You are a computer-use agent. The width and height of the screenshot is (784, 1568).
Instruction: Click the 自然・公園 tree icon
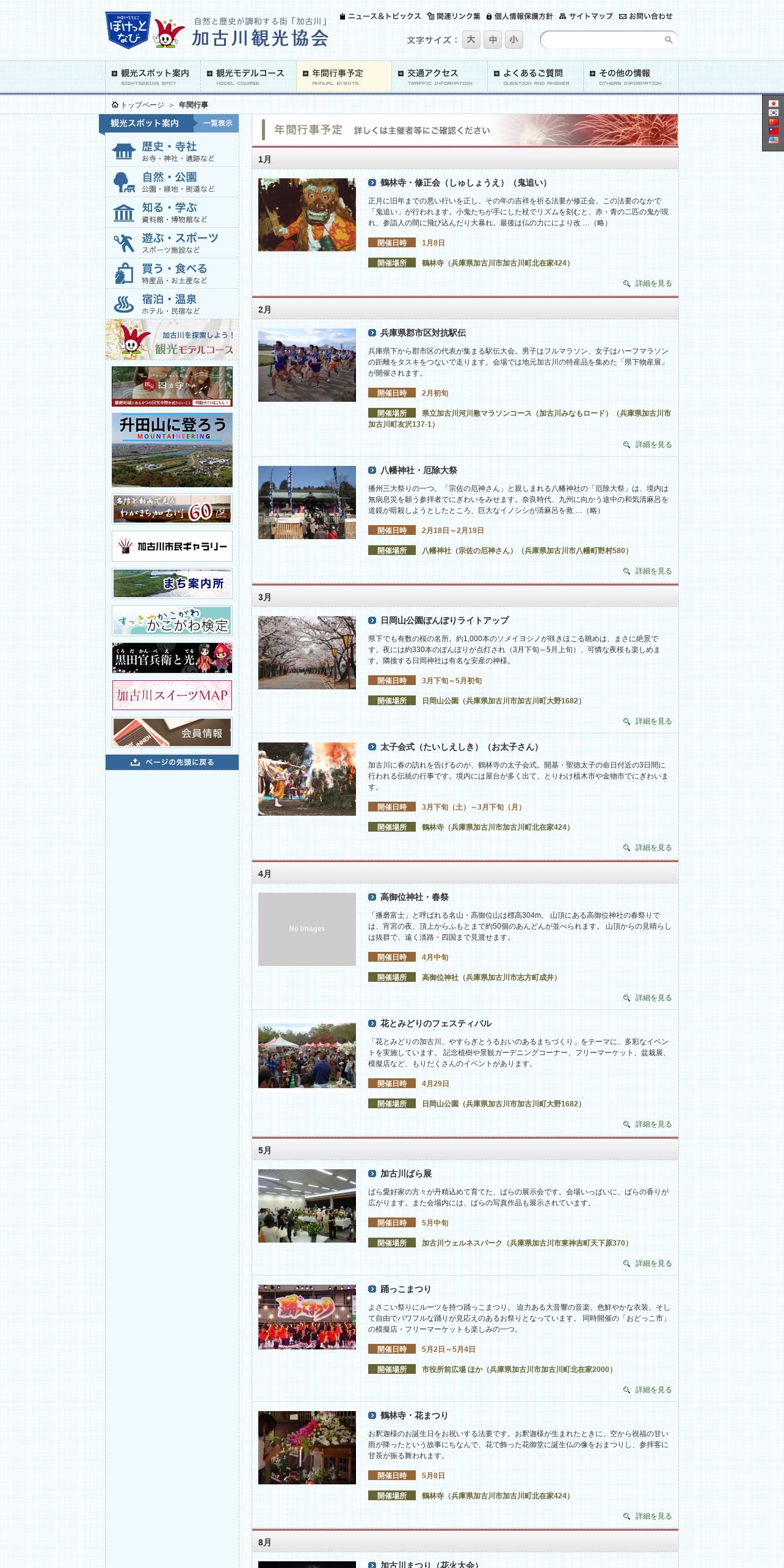click(123, 181)
